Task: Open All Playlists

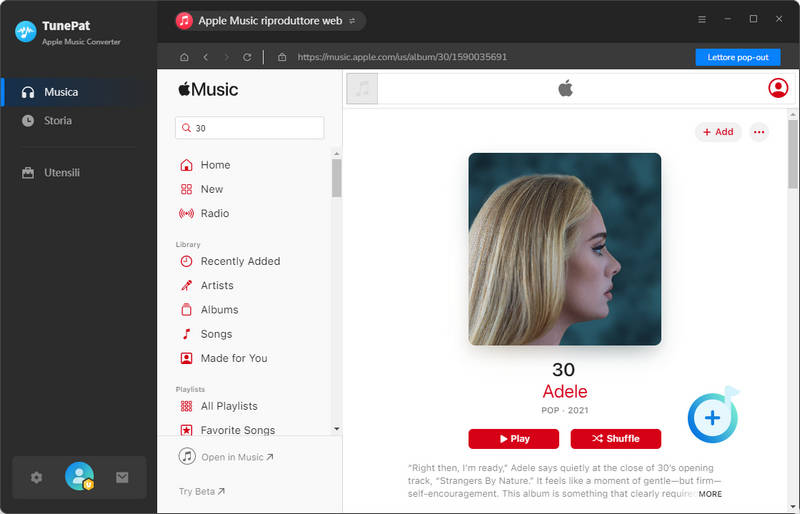Action: pyautogui.click(x=219, y=406)
